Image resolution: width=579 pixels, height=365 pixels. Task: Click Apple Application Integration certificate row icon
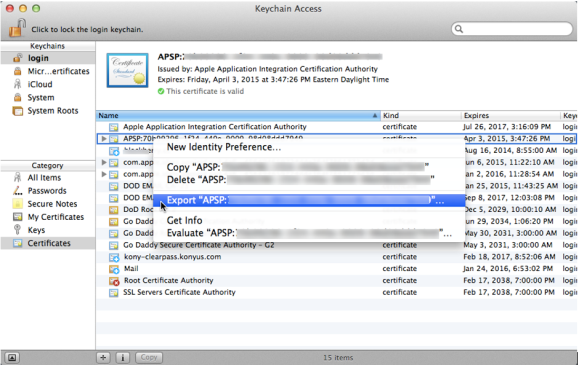(x=114, y=127)
